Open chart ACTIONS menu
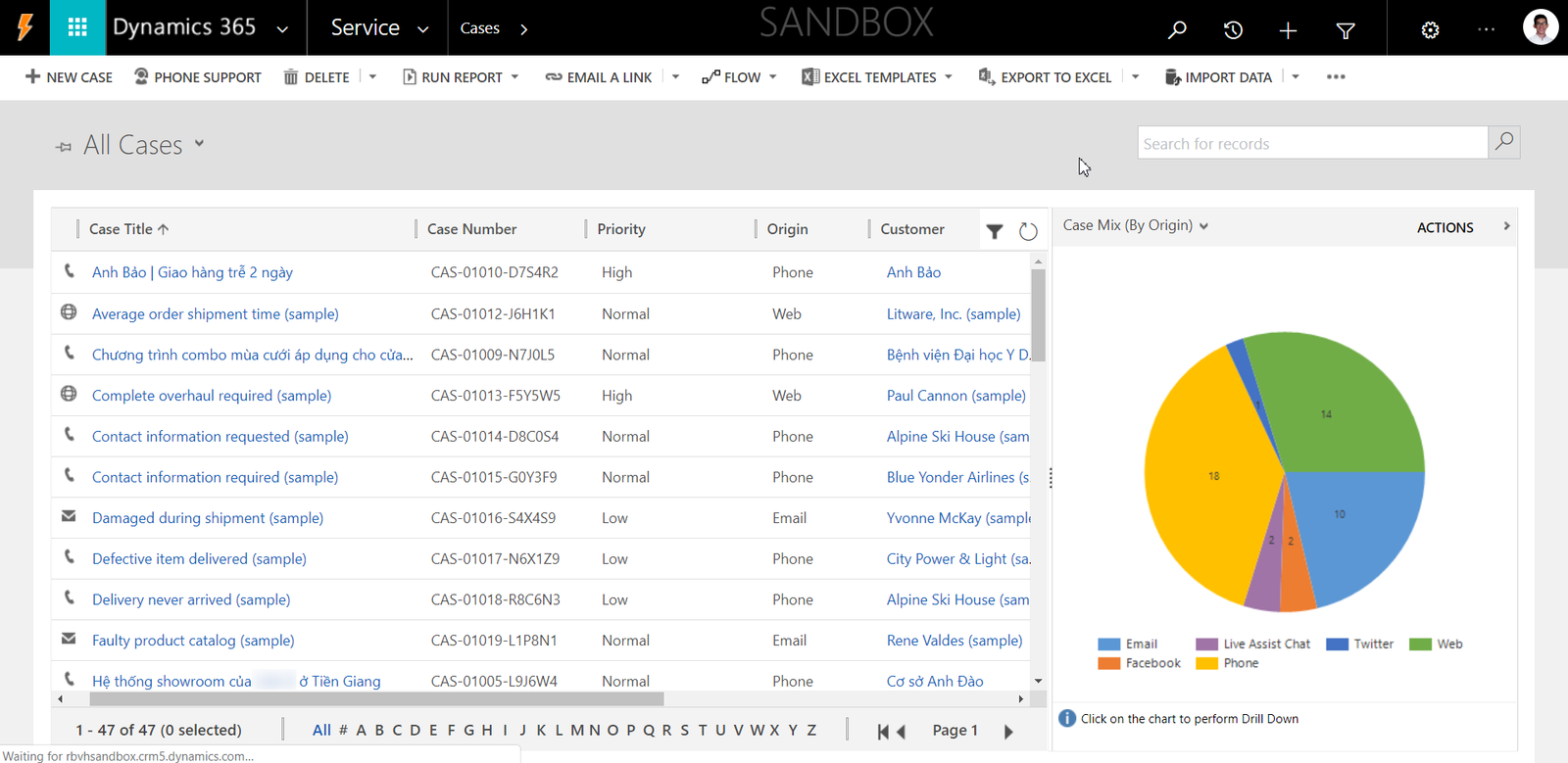 tap(1445, 227)
